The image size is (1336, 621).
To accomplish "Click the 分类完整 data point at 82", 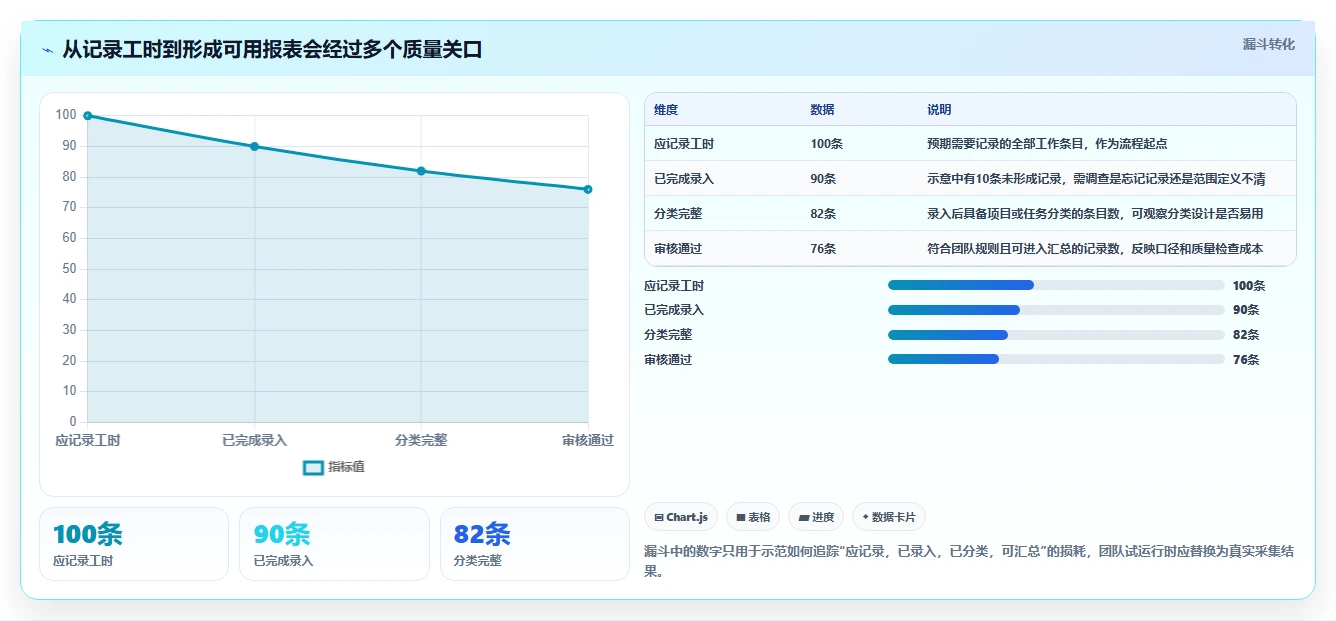I will 421,171.
